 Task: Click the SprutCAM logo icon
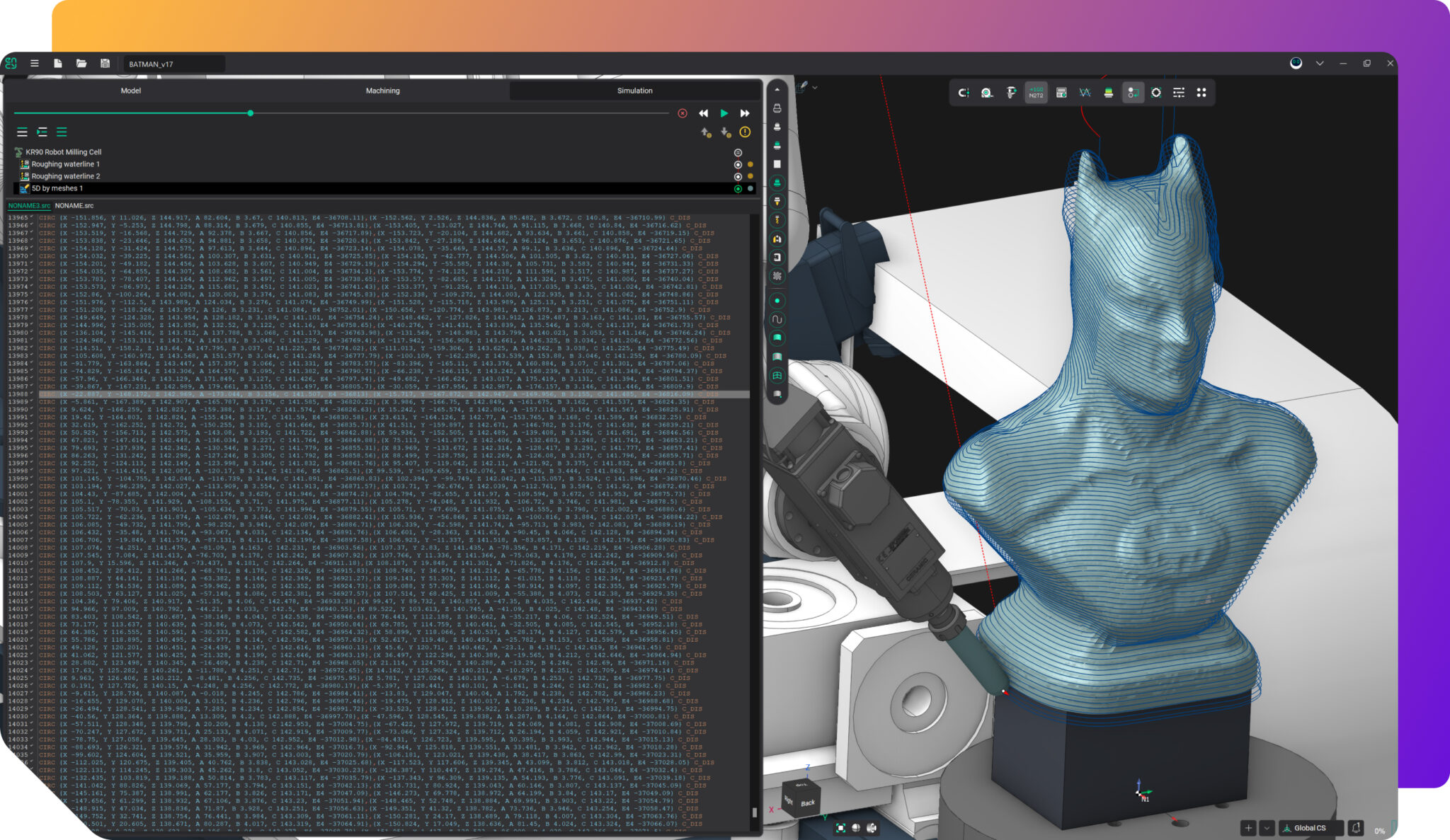click(11, 63)
